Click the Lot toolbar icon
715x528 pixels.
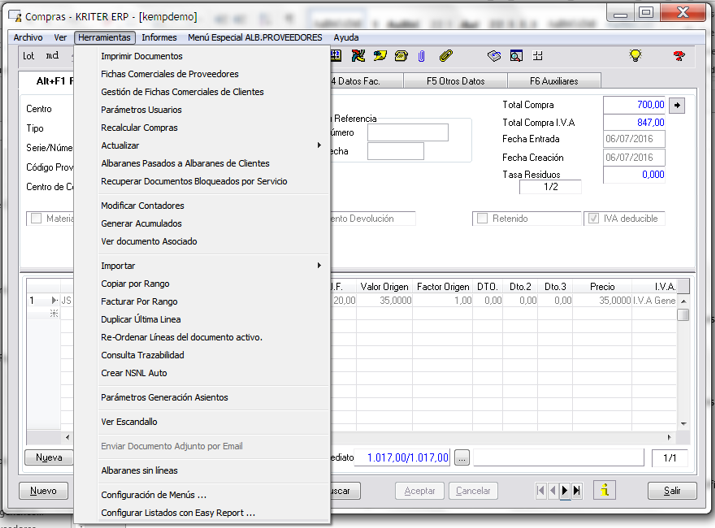tap(28, 56)
